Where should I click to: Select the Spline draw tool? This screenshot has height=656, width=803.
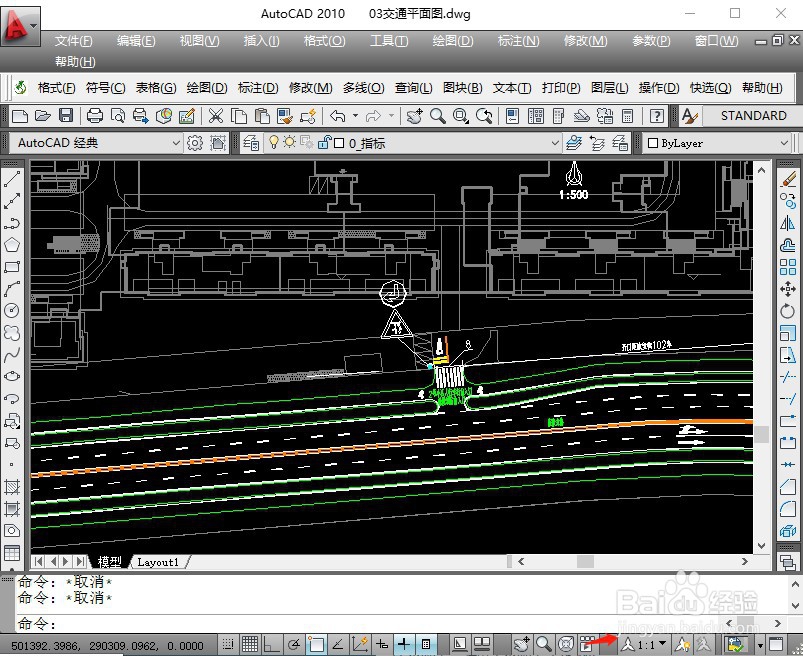tap(12, 355)
